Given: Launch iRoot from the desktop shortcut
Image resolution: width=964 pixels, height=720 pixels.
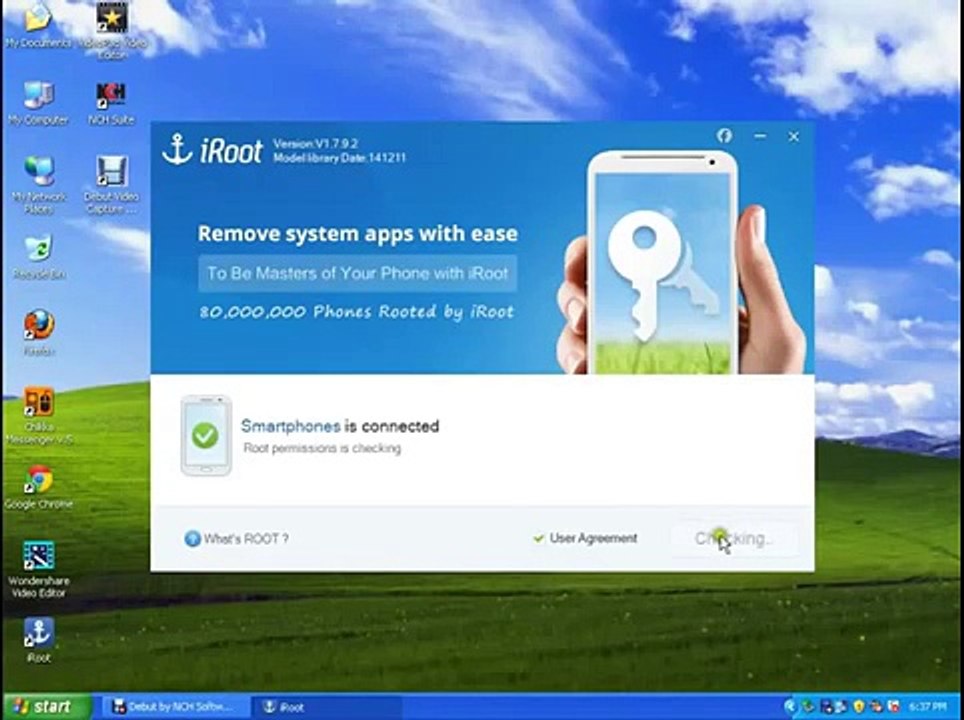Looking at the screenshot, I should 39,639.
